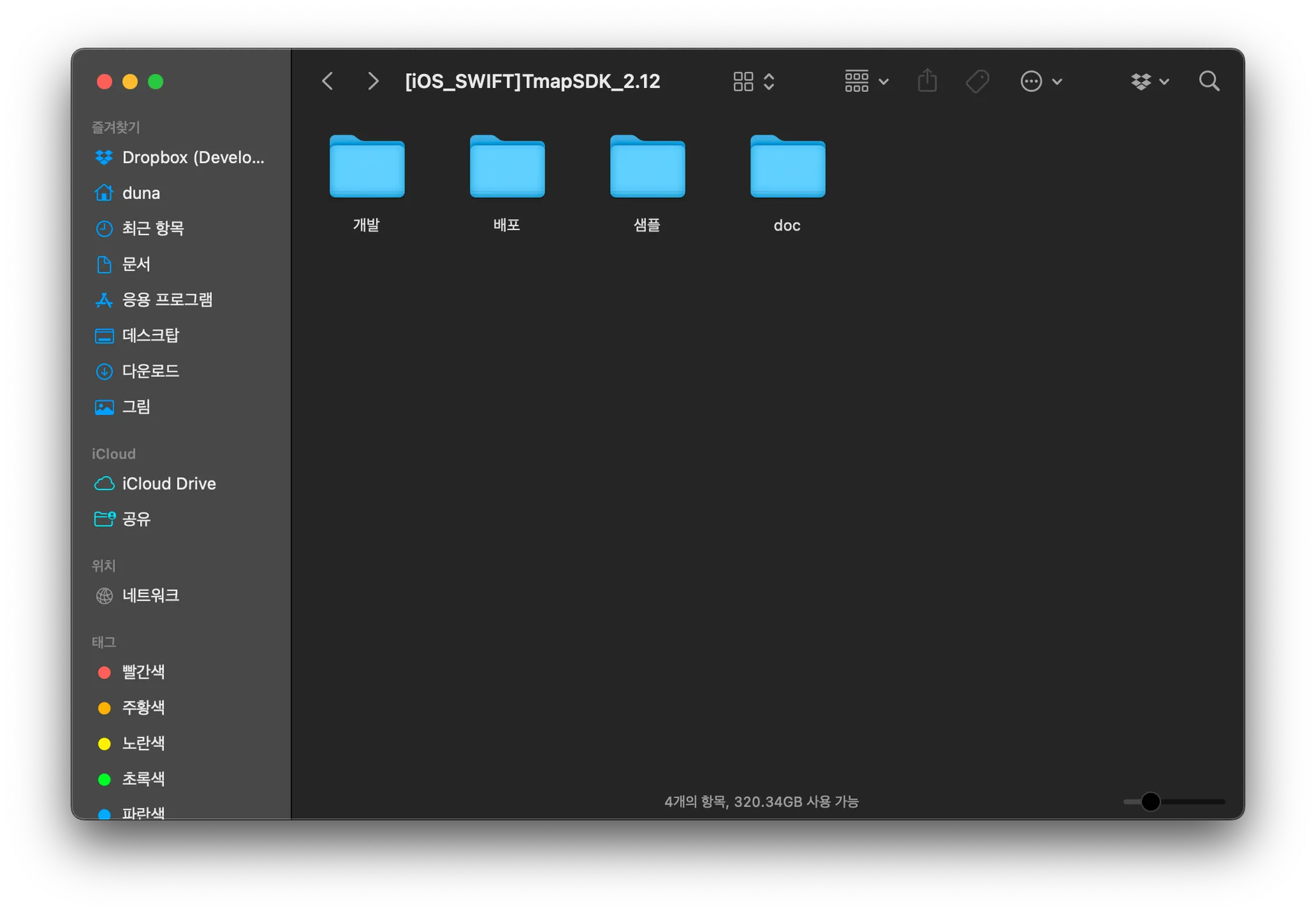Select the 빨간색 red tag

pos(143,672)
